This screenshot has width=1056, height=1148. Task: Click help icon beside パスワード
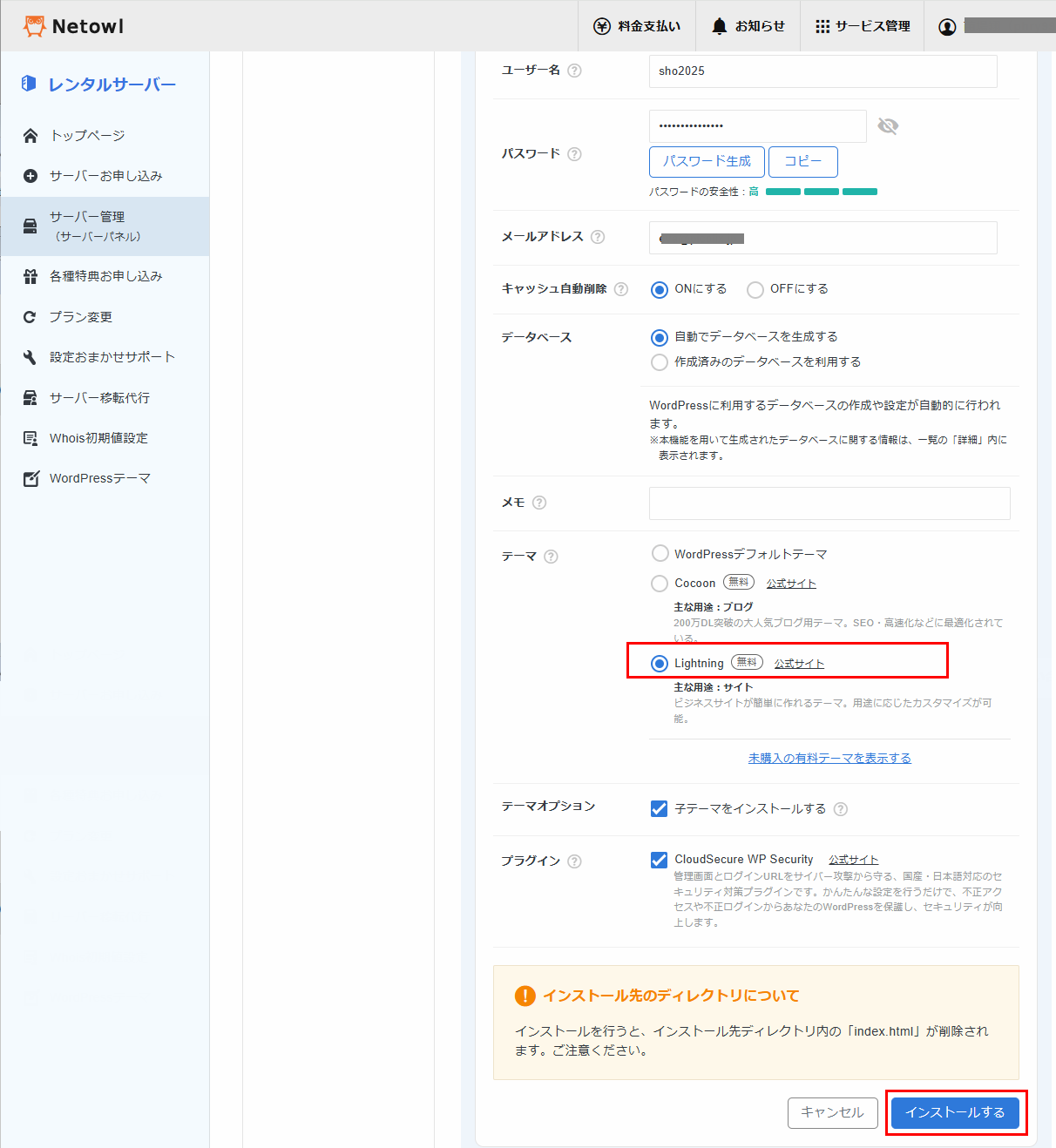pyautogui.click(x=574, y=154)
